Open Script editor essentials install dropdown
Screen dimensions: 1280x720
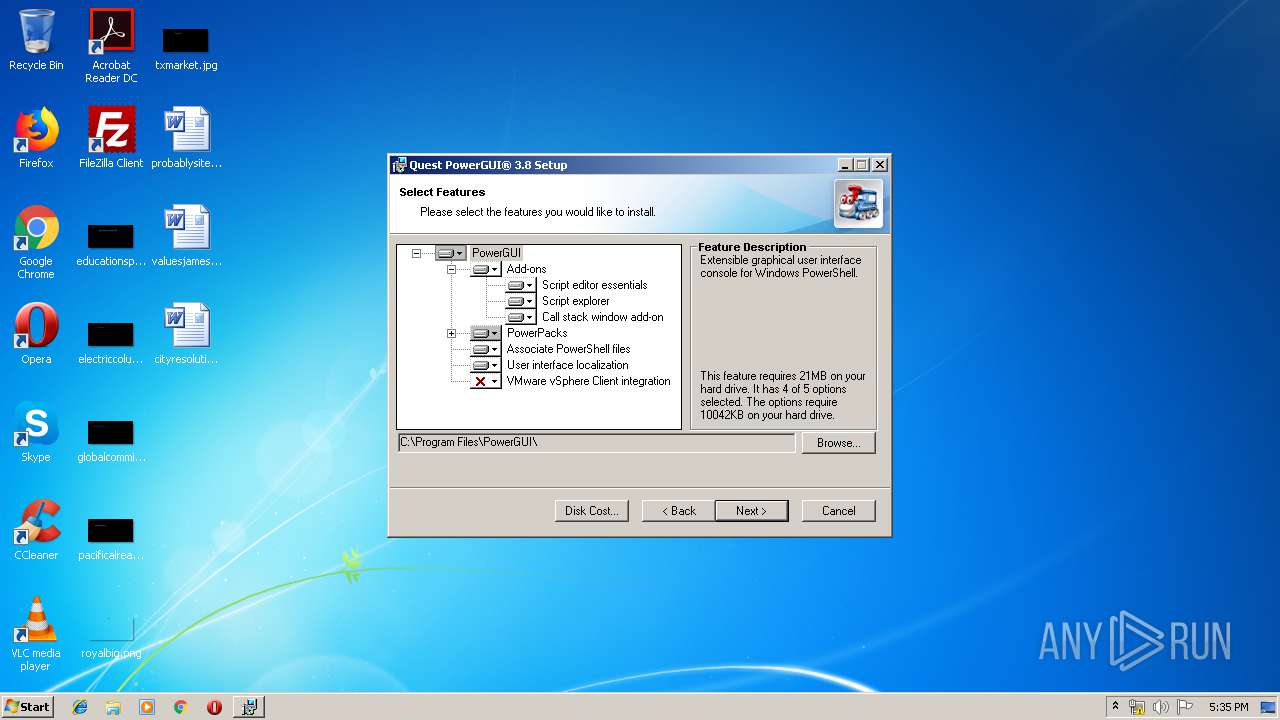521,285
